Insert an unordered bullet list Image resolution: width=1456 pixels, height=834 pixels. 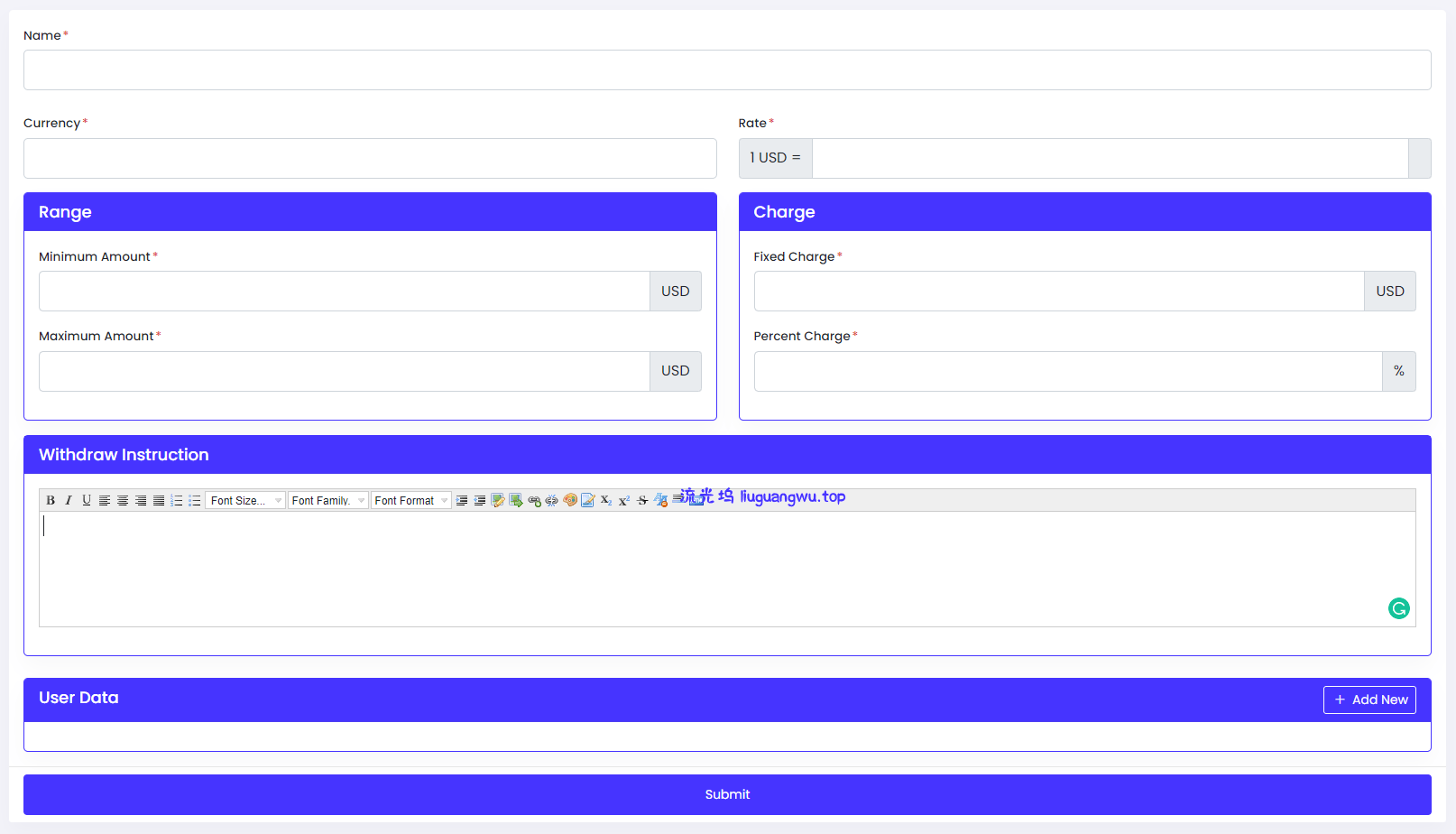click(195, 501)
